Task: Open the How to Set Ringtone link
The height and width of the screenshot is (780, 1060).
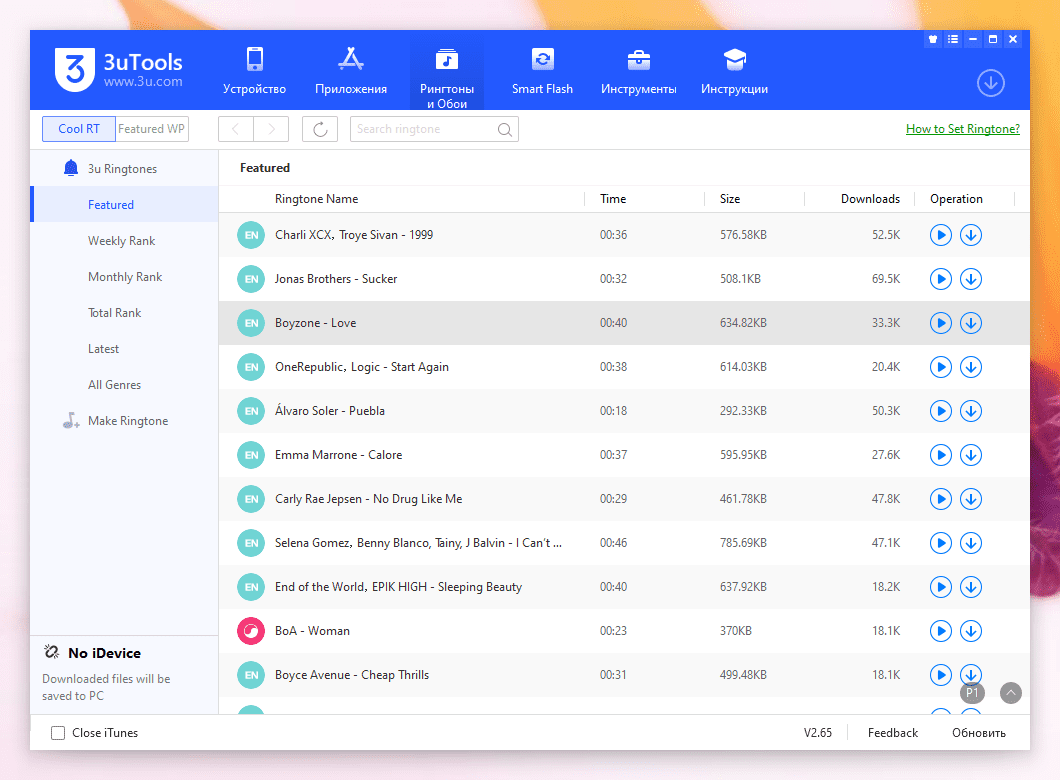Action: click(x=962, y=129)
